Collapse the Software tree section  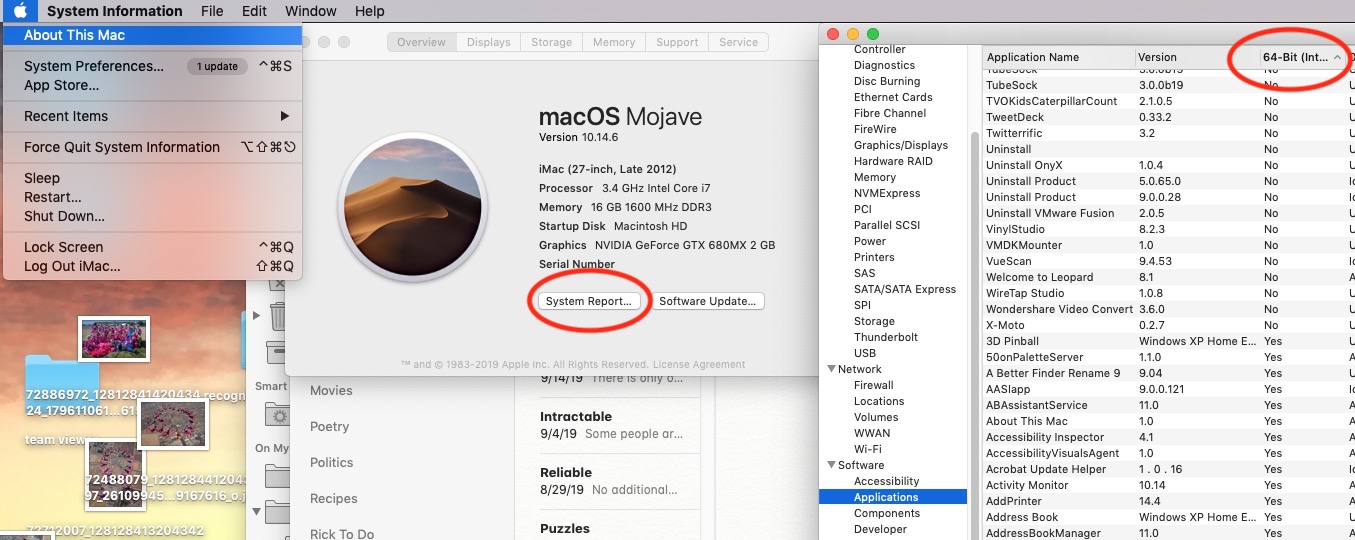830,465
